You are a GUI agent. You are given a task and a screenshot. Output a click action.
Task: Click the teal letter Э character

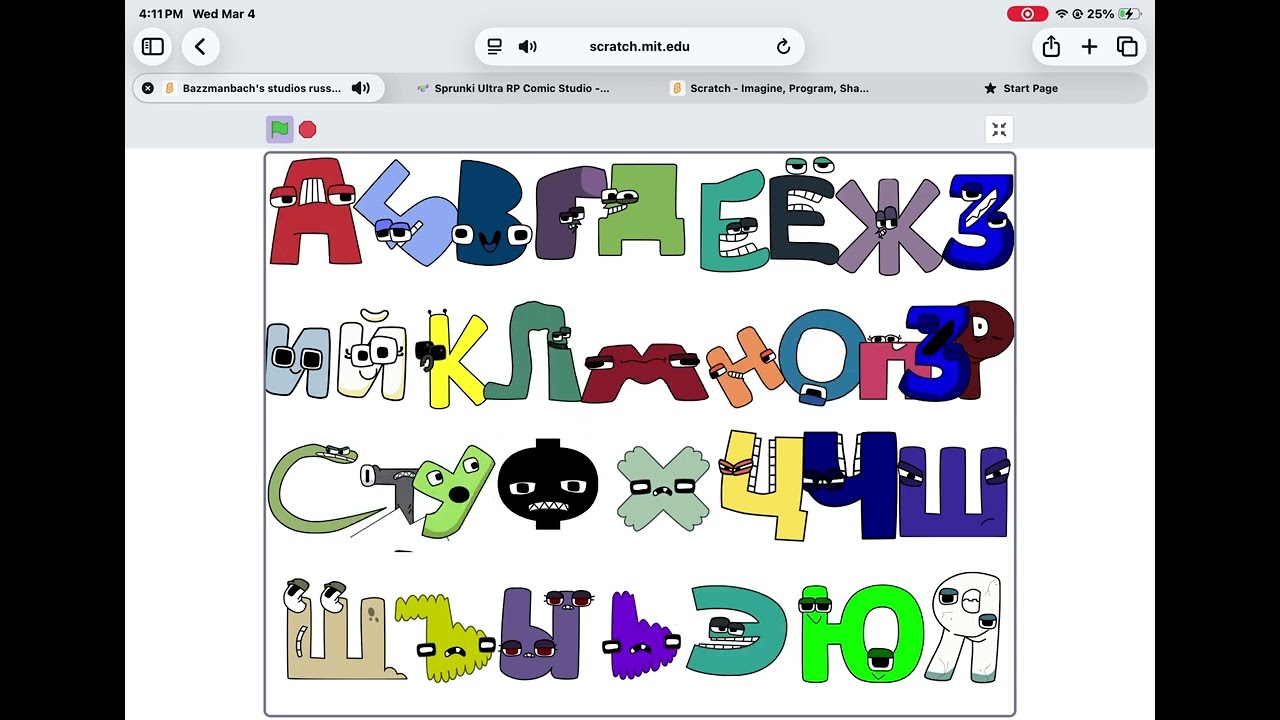tap(736, 630)
